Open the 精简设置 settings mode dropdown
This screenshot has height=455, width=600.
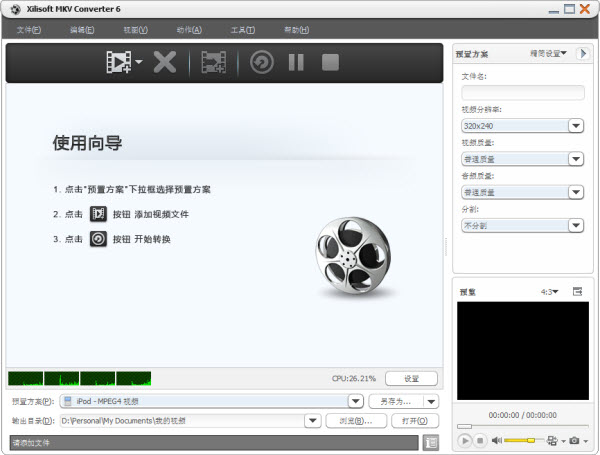click(x=548, y=54)
